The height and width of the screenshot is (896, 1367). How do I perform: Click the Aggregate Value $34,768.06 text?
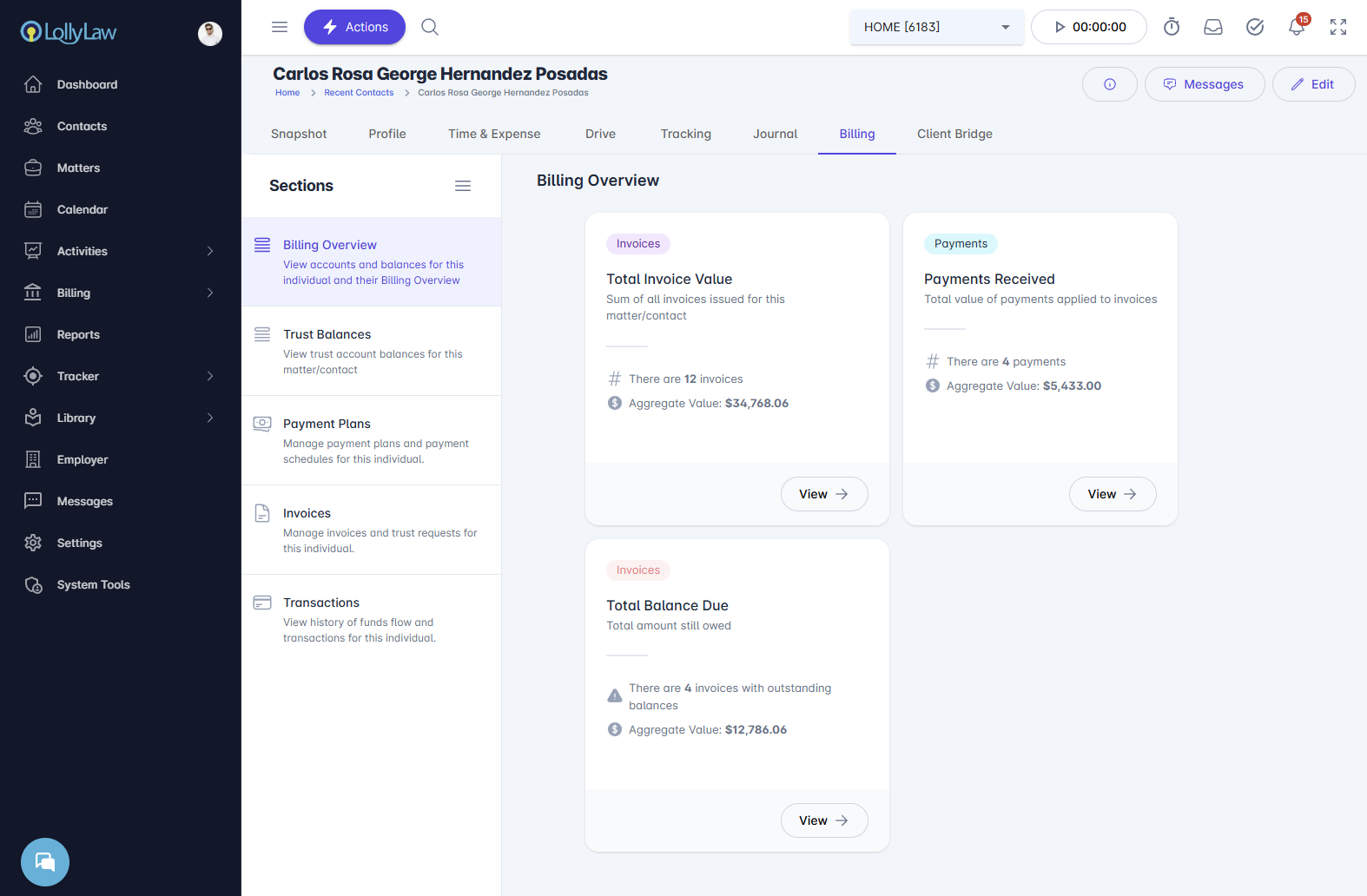point(709,403)
